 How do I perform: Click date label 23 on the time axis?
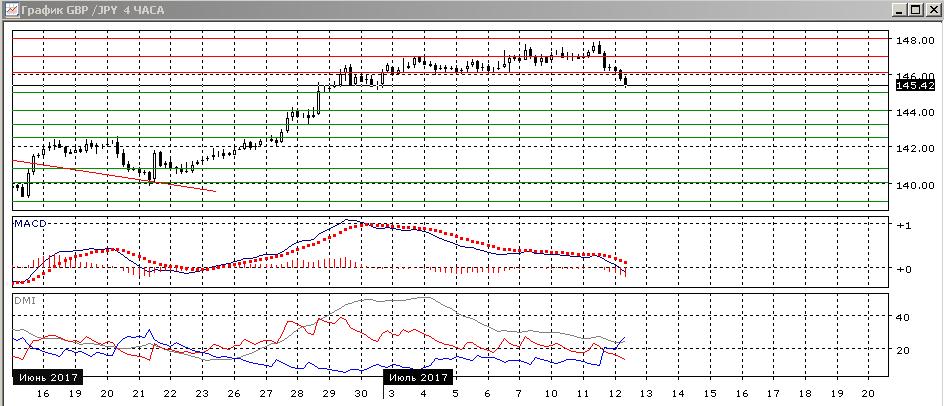click(202, 393)
